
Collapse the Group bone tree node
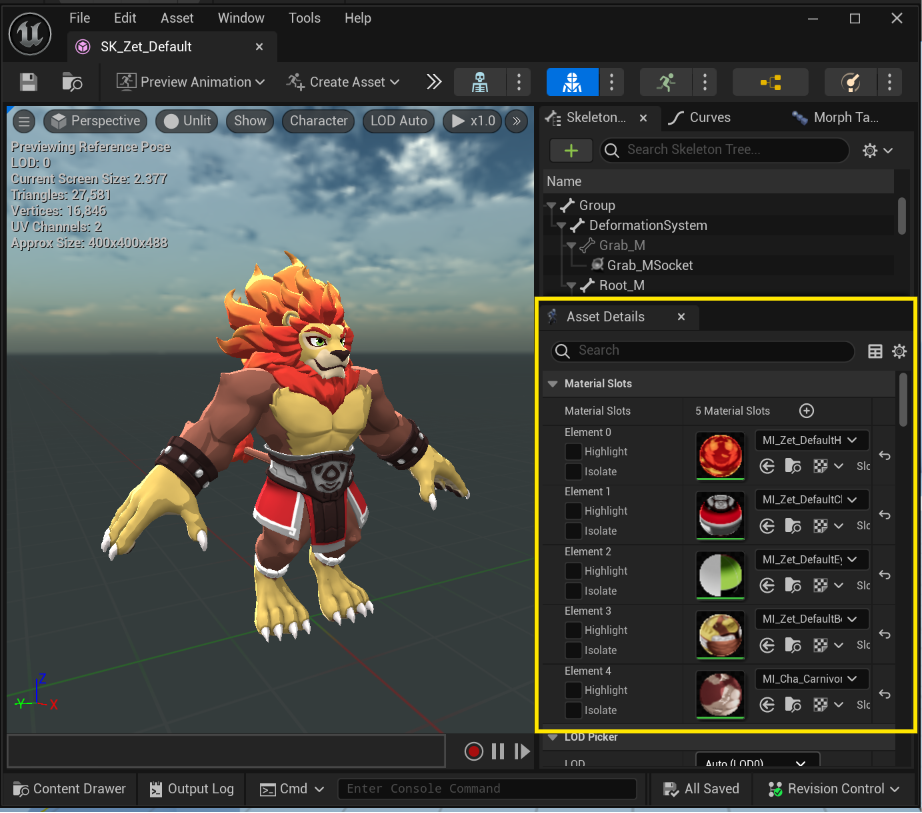[552, 205]
